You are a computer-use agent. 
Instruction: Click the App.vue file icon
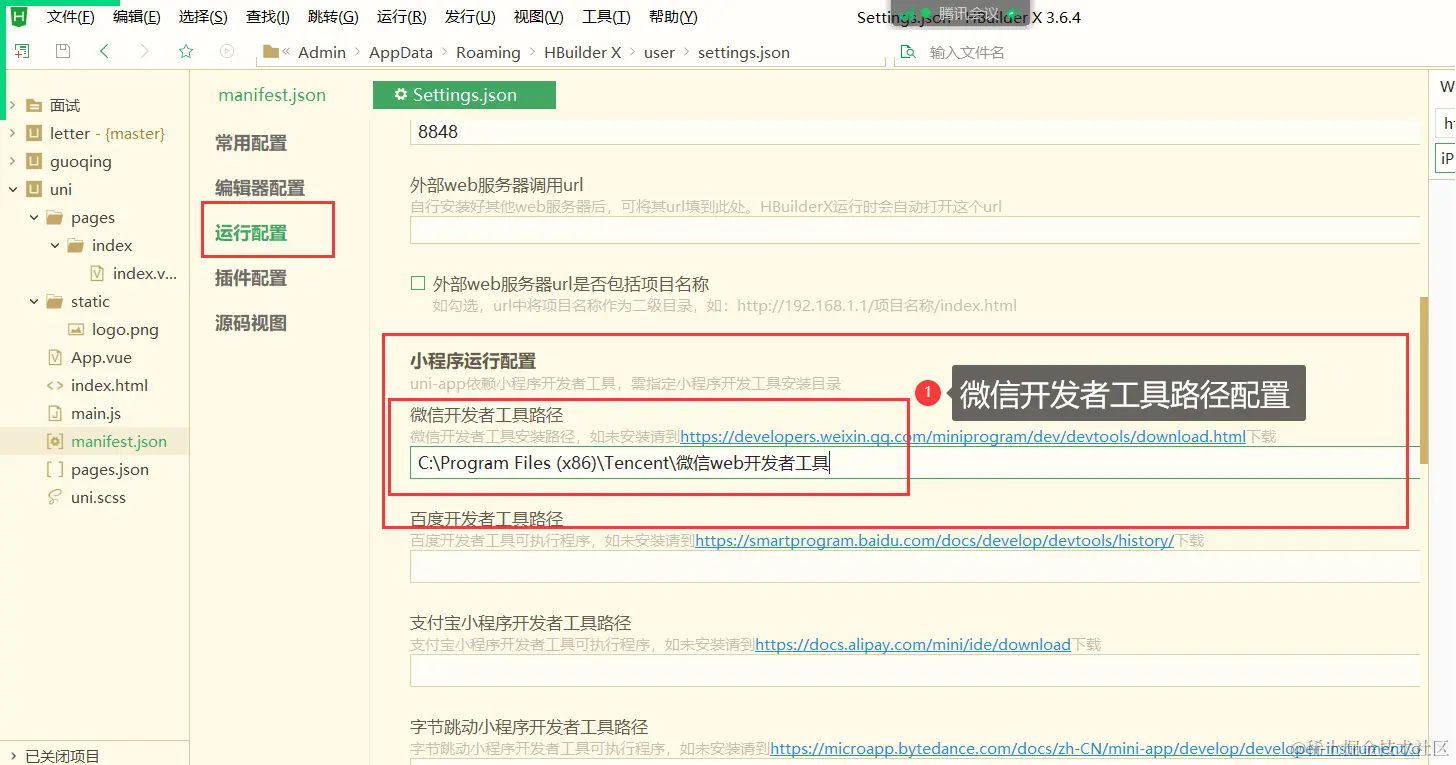point(55,357)
